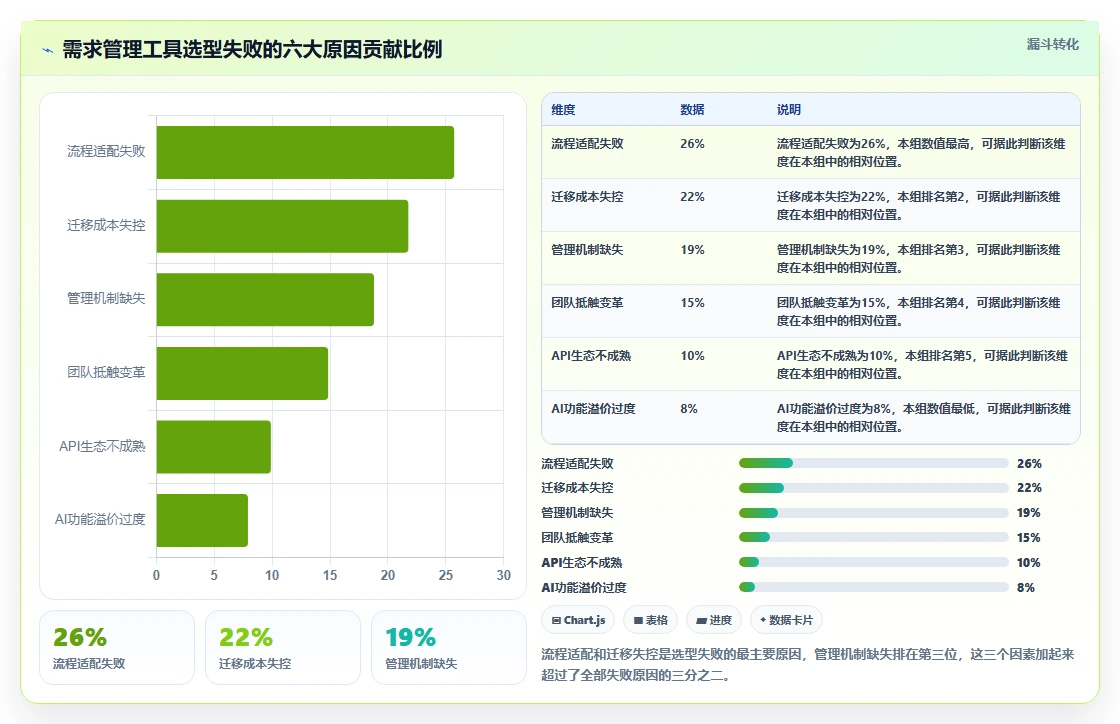The height and width of the screenshot is (724, 1120).
Task: Select the 表格 tag chip
Action: 651,620
